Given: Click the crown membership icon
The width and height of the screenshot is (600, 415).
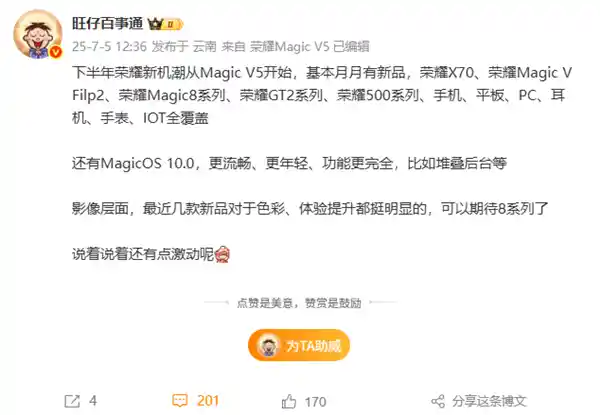Looking at the screenshot, I should [x=155, y=24].
